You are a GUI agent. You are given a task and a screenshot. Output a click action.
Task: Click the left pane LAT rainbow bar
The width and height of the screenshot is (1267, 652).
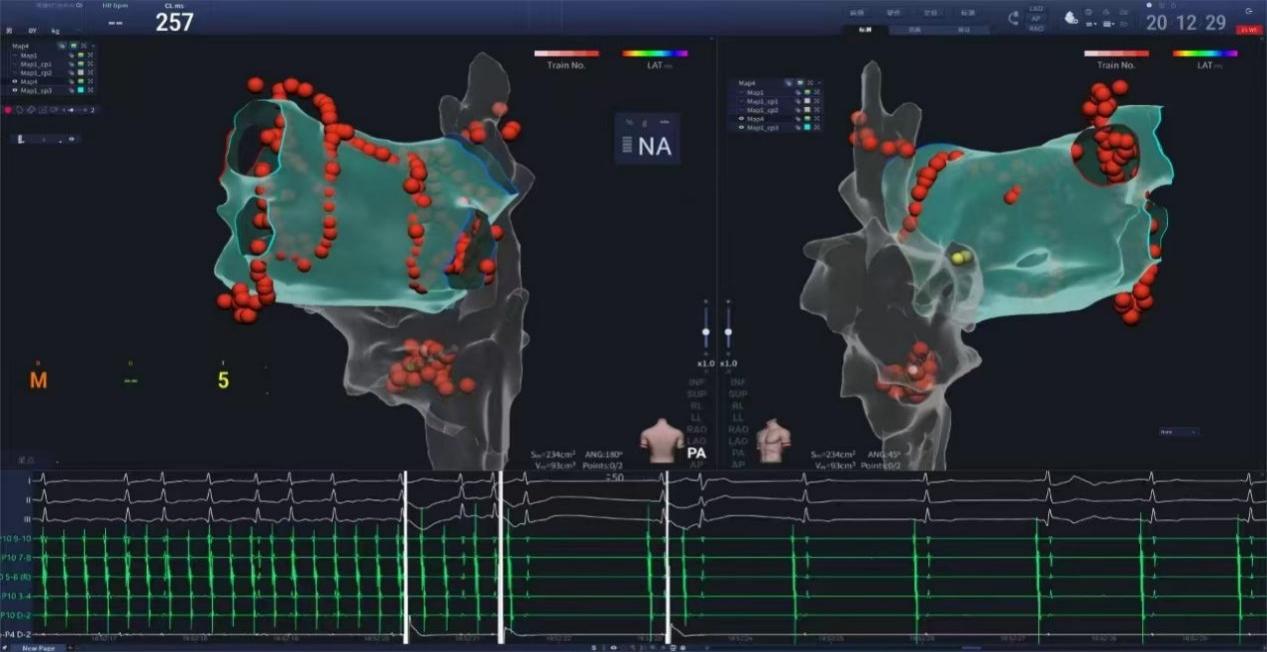pos(655,53)
